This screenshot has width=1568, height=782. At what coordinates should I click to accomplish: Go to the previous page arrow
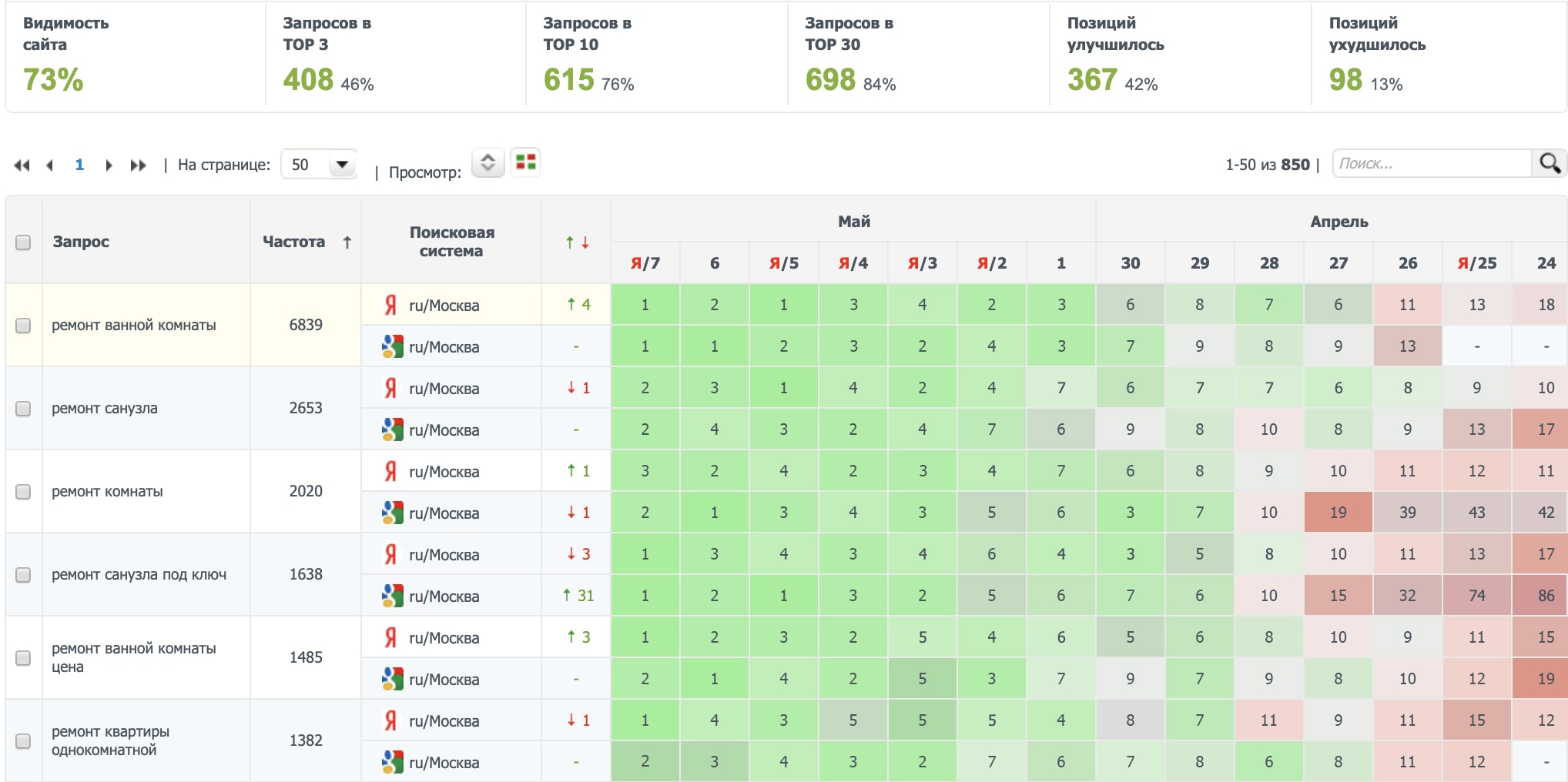pos(50,165)
